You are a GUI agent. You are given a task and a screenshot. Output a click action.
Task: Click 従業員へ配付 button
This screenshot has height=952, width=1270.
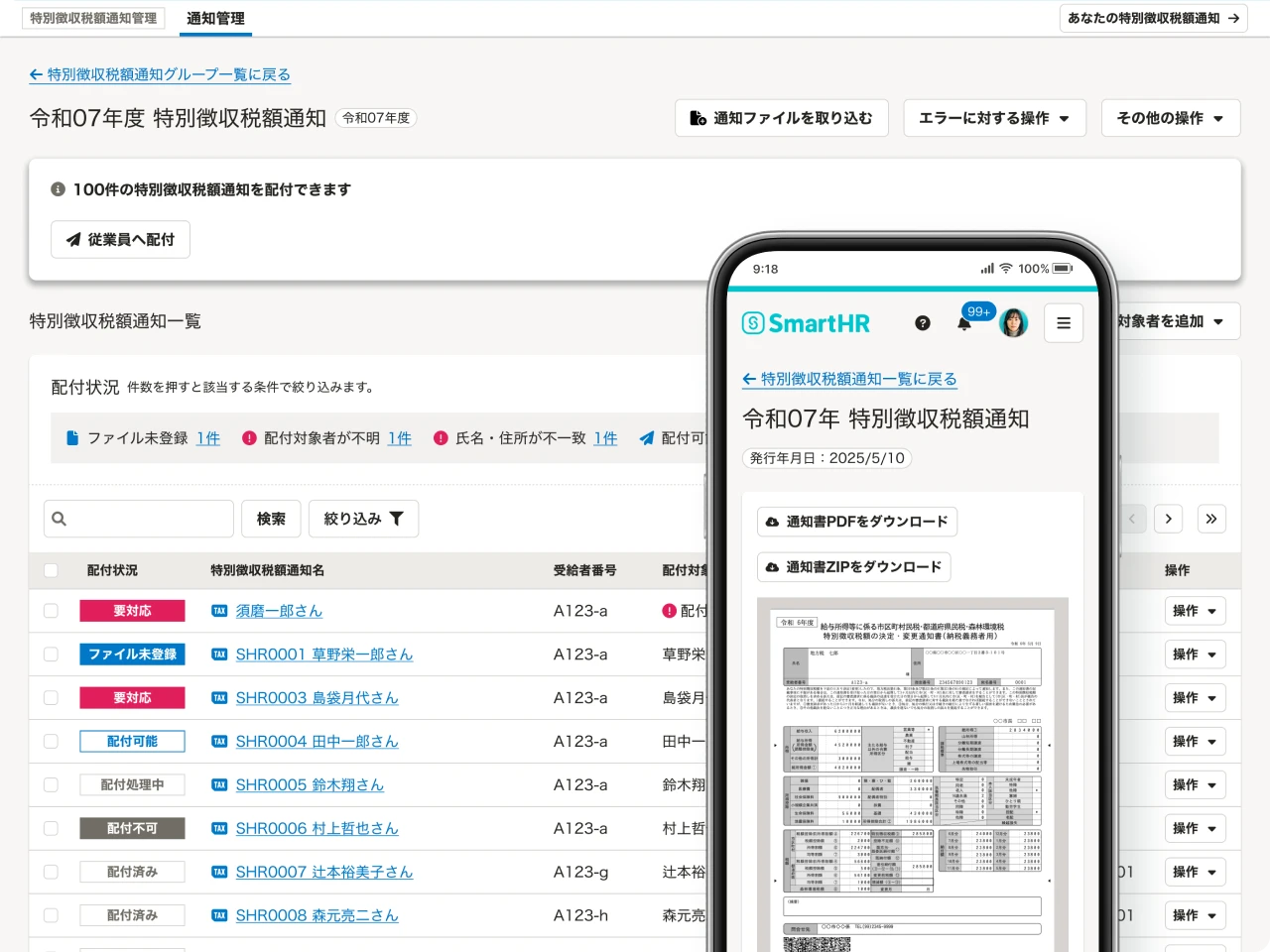[x=120, y=239]
